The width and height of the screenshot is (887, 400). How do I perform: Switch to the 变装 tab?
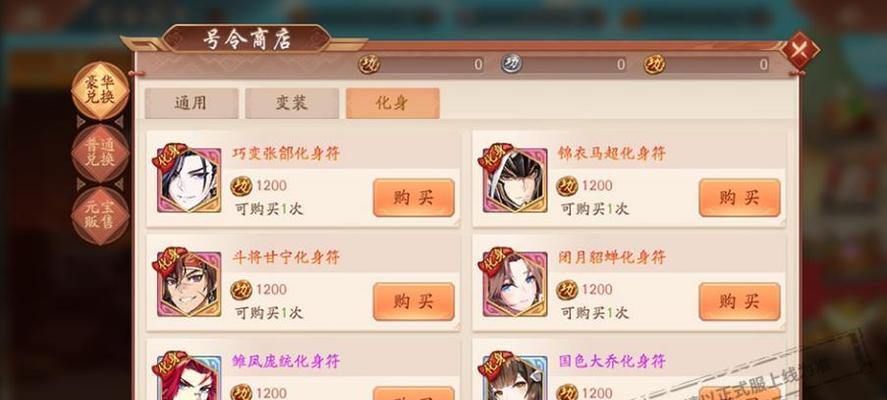pos(292,103)
